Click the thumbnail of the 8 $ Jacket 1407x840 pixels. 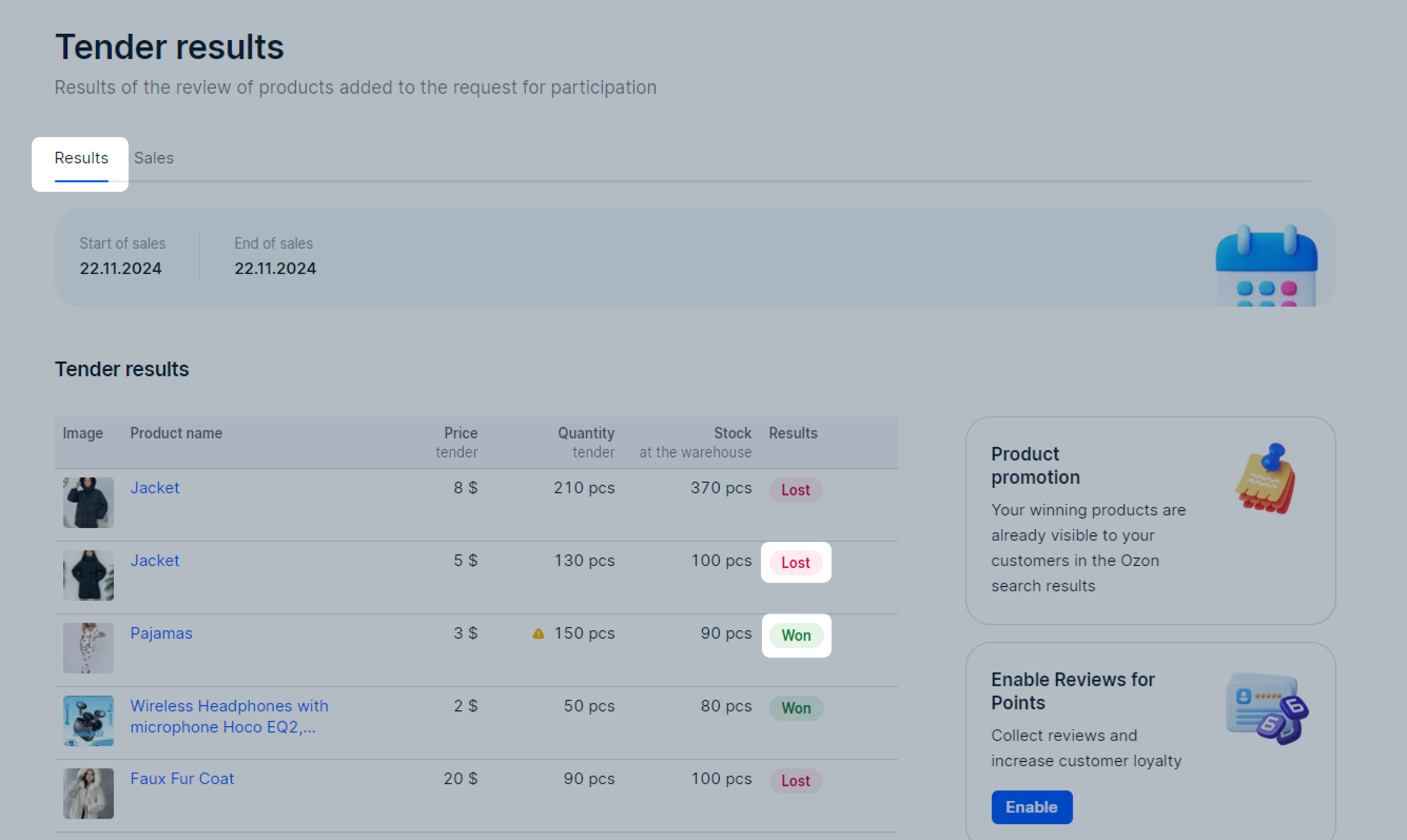[x=89, y=503]
